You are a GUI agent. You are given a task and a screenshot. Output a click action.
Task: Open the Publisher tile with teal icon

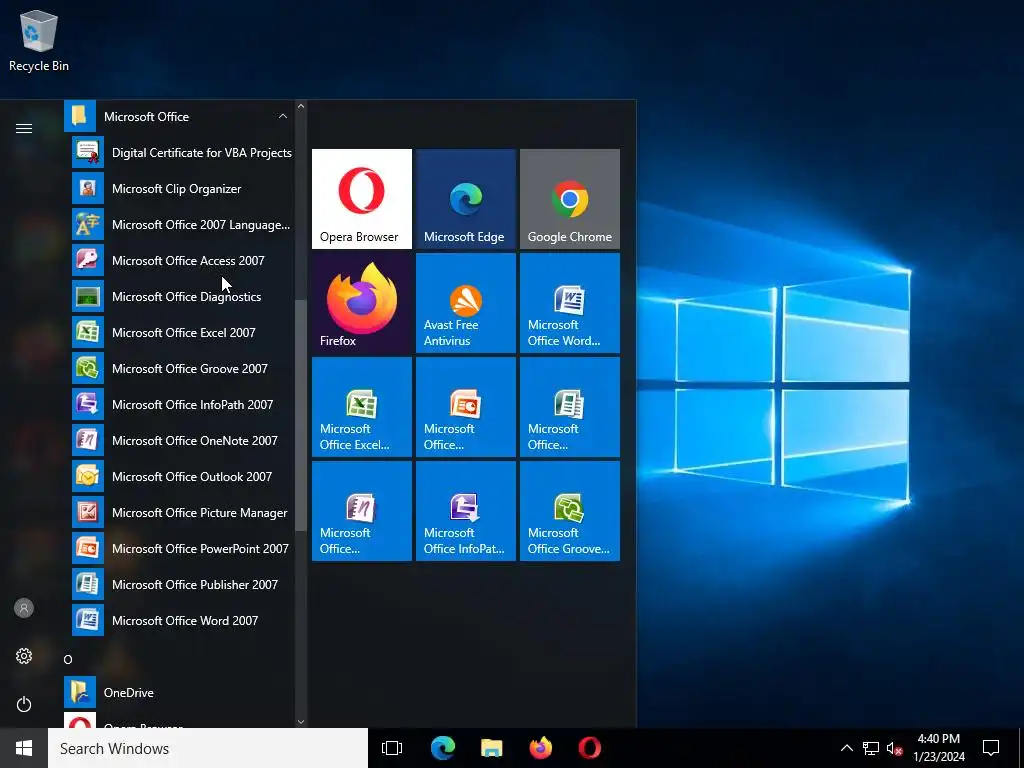coord(569,407)
